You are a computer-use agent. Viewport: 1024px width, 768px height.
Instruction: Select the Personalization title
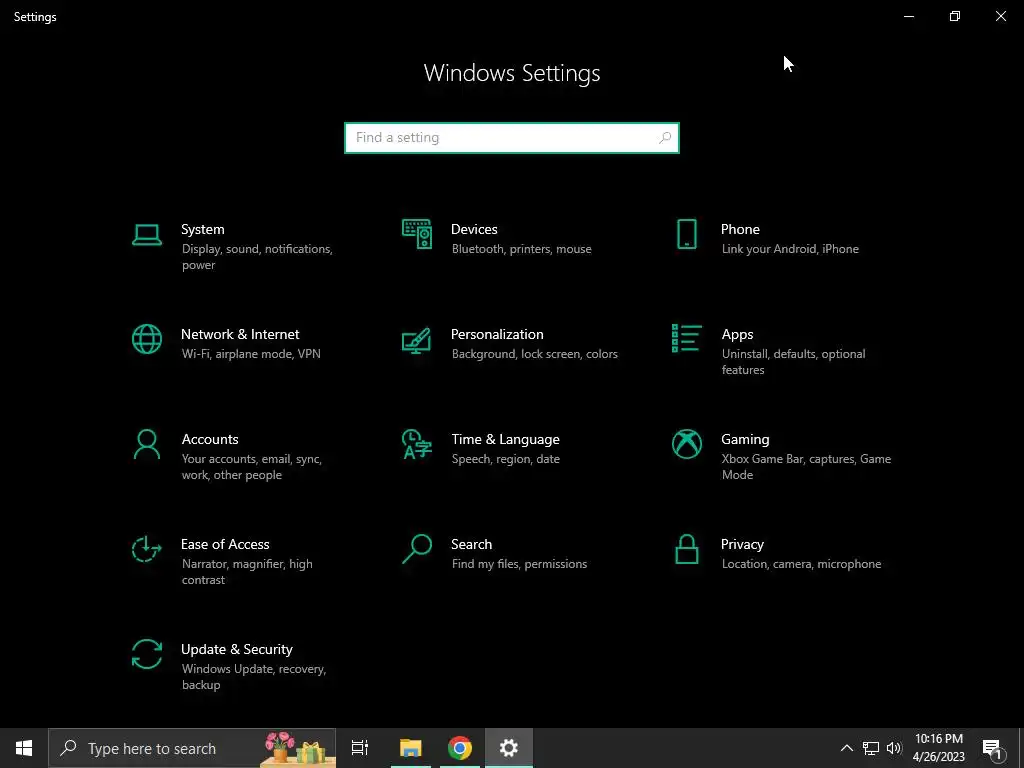coord(497,334)
